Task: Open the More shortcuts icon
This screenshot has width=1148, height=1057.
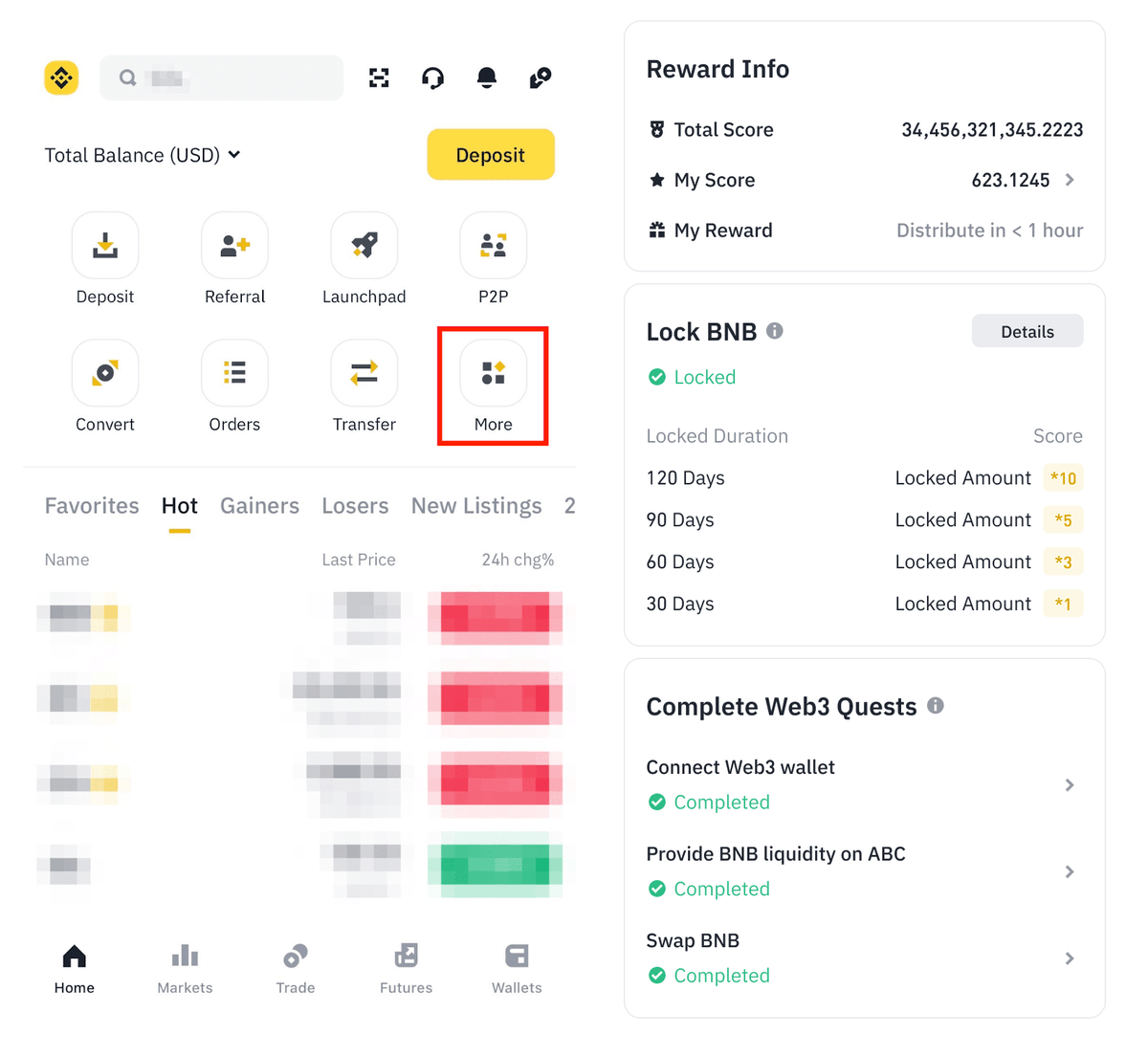Action: coord(493,373)
